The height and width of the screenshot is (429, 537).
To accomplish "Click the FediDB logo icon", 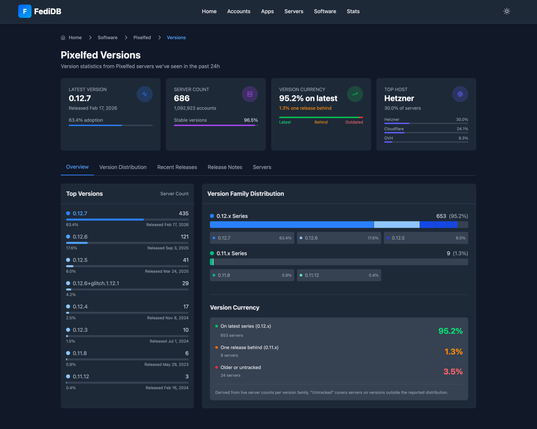I will (x=25, y=11).
